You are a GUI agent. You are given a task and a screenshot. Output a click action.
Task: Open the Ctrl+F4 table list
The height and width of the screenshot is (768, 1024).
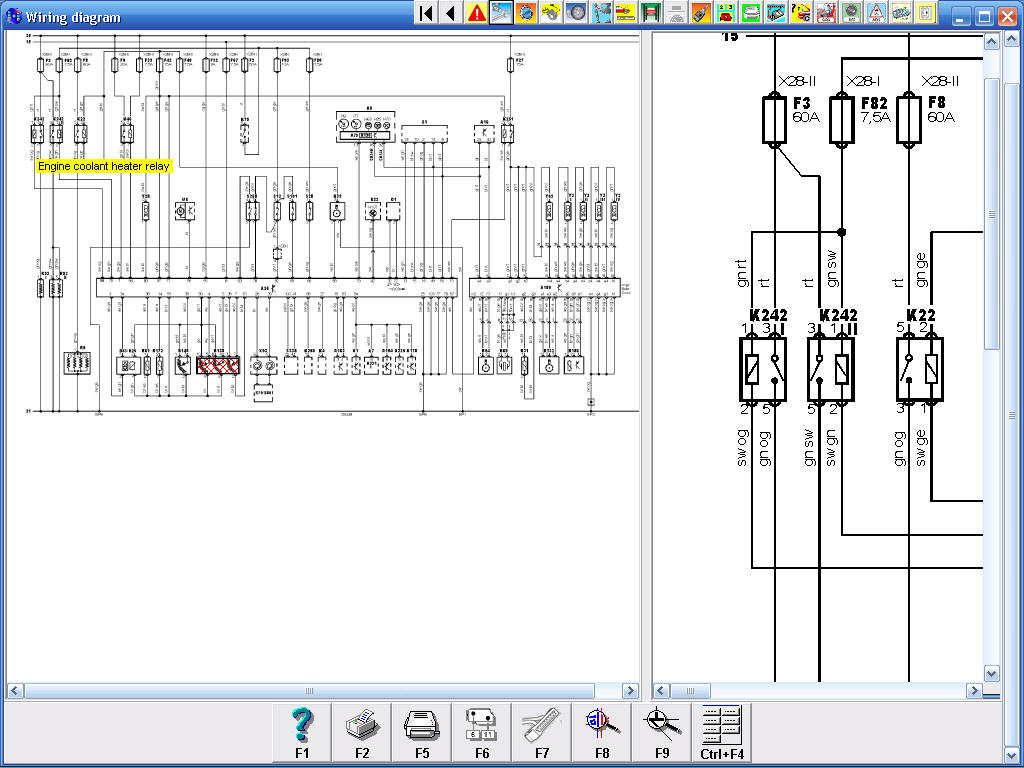point(722,733)
